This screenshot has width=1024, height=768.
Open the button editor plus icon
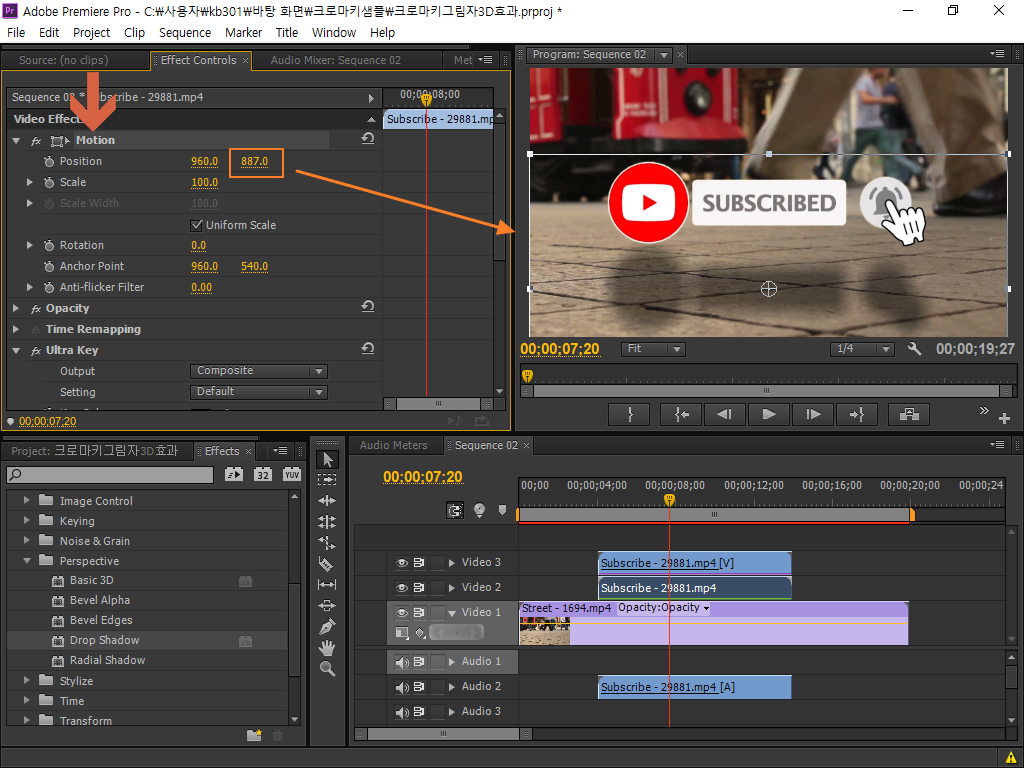click(x=1004, y=418)
